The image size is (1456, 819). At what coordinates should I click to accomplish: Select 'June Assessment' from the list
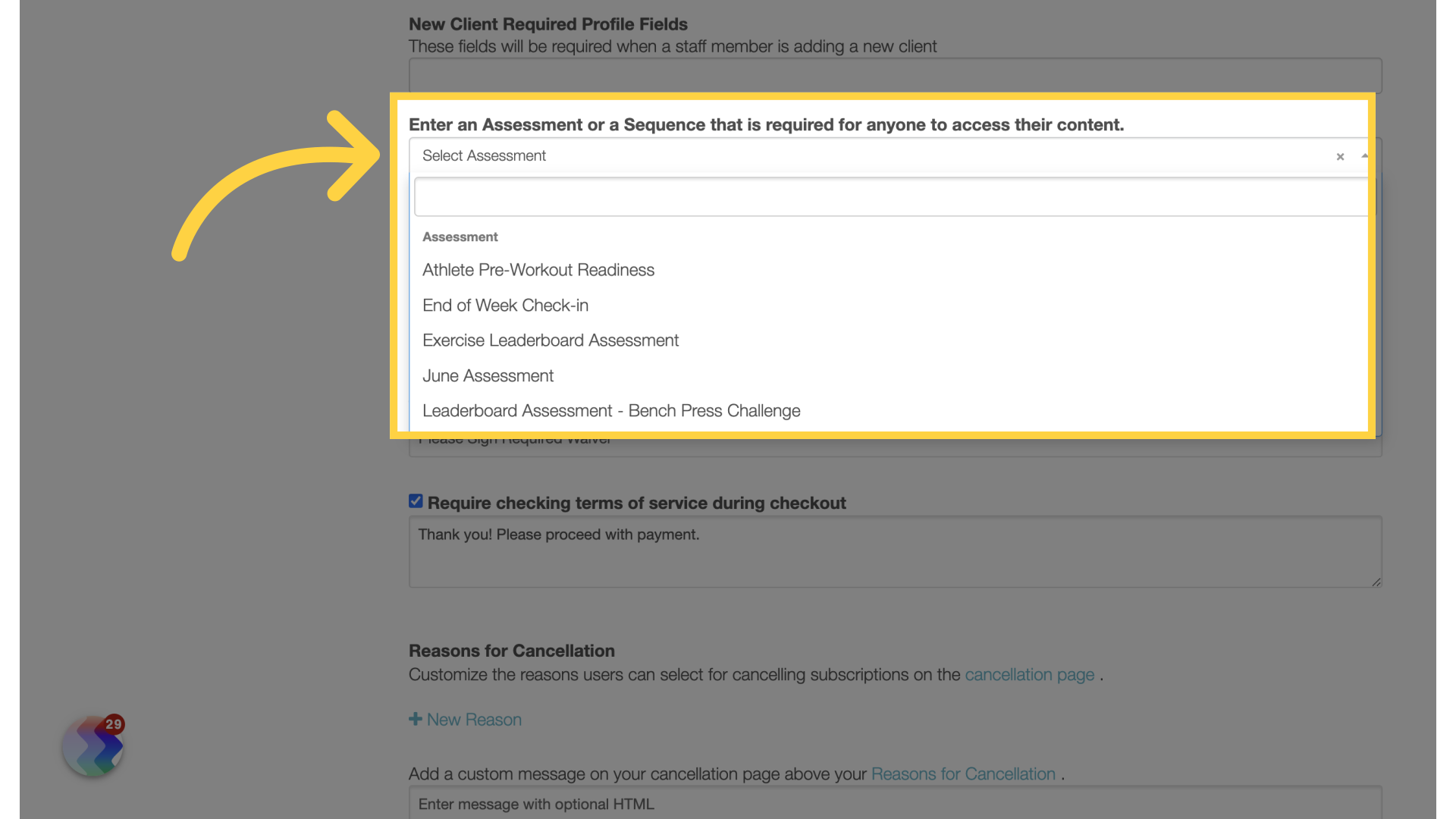(x=487, y=375)
